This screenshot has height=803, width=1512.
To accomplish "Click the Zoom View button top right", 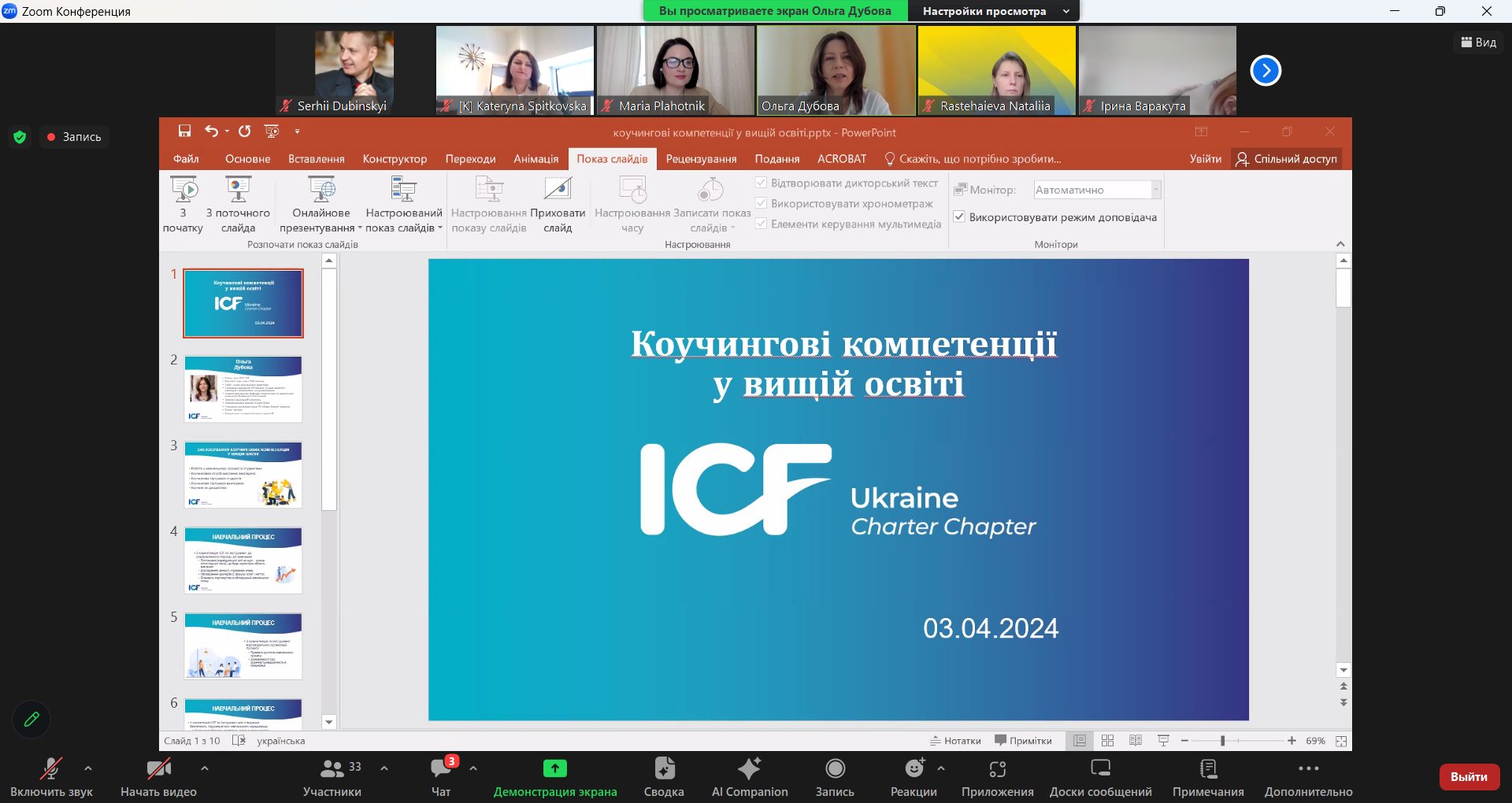I will point(1479,43).
